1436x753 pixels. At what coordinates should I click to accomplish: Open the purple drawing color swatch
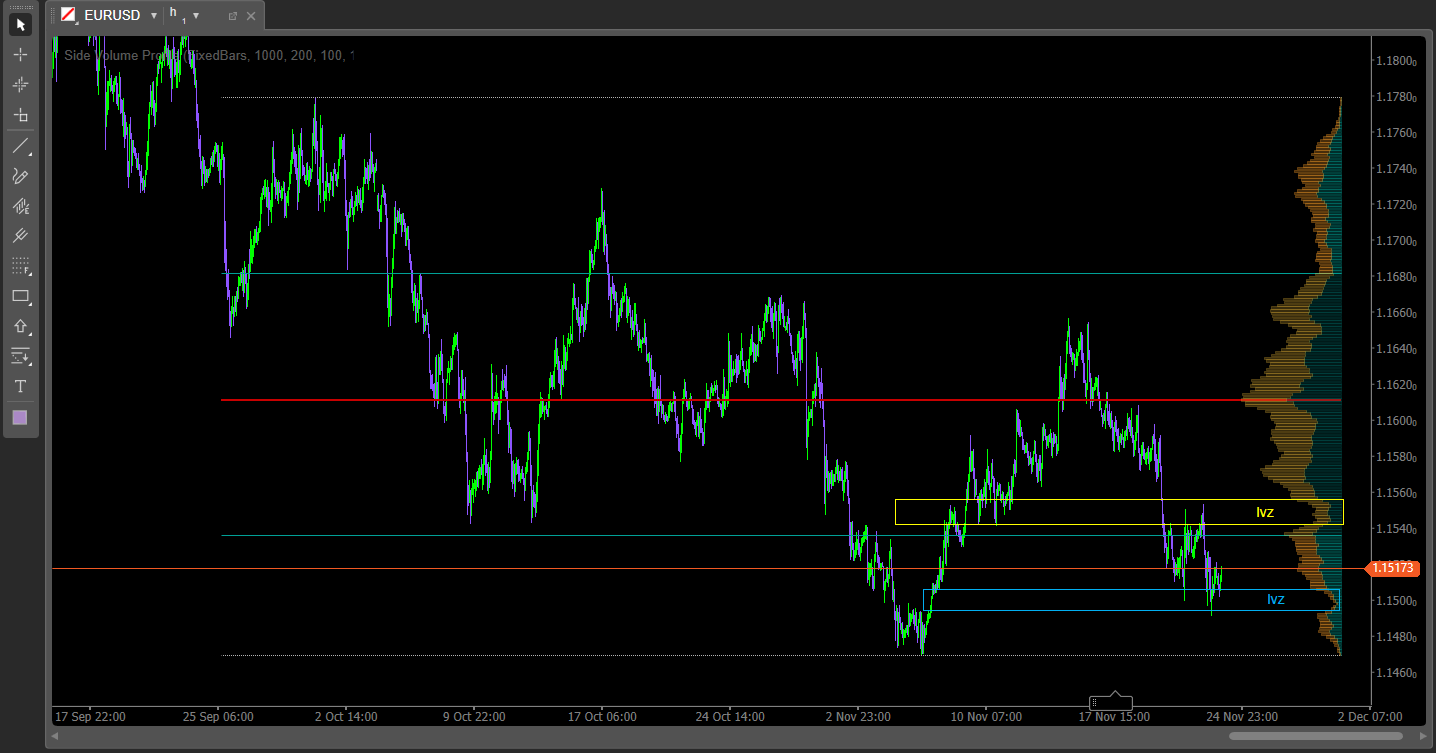click(x=20, y=417)
